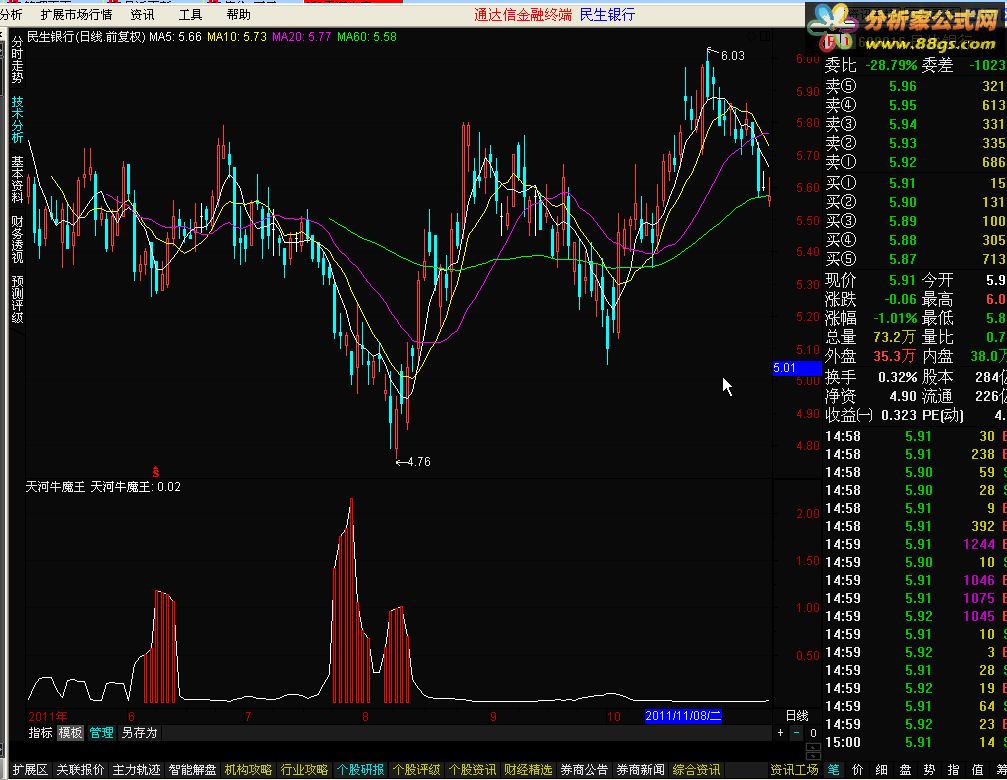Screen dimensions: 1007x780
Task: Click the 卖① 5.92 order row
Action: pyautogui.click(x=915, y=162)
